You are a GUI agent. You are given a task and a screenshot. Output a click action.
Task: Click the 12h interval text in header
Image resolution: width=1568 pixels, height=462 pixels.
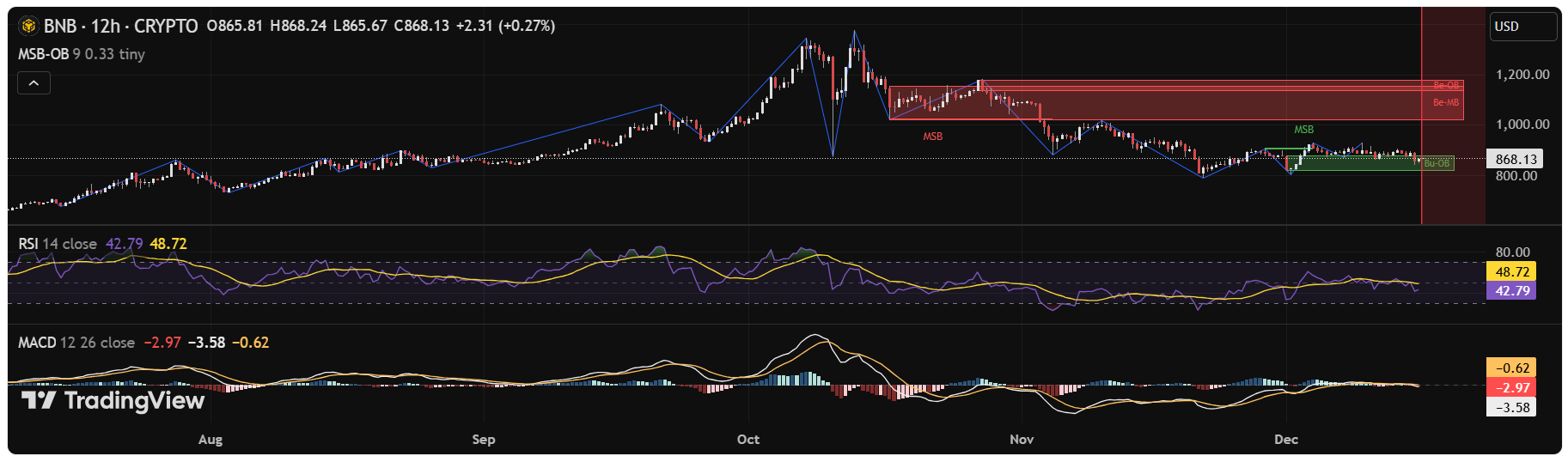click(105, 26)
